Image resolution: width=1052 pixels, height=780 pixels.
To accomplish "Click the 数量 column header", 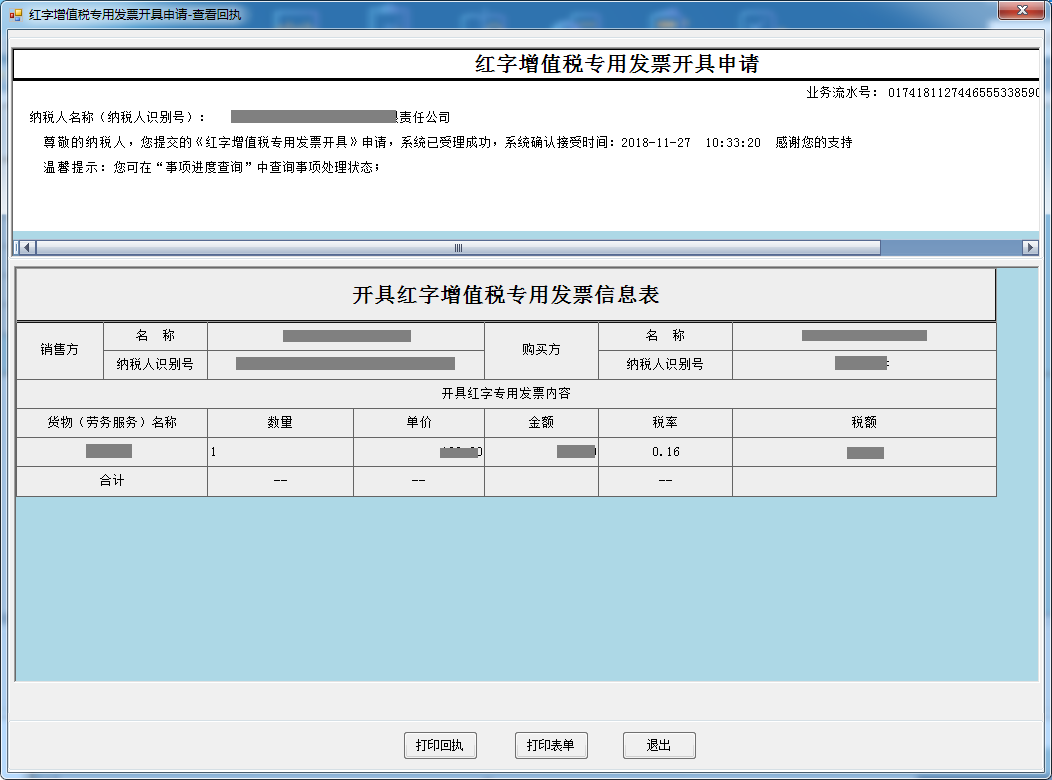I will coord(280,423).
